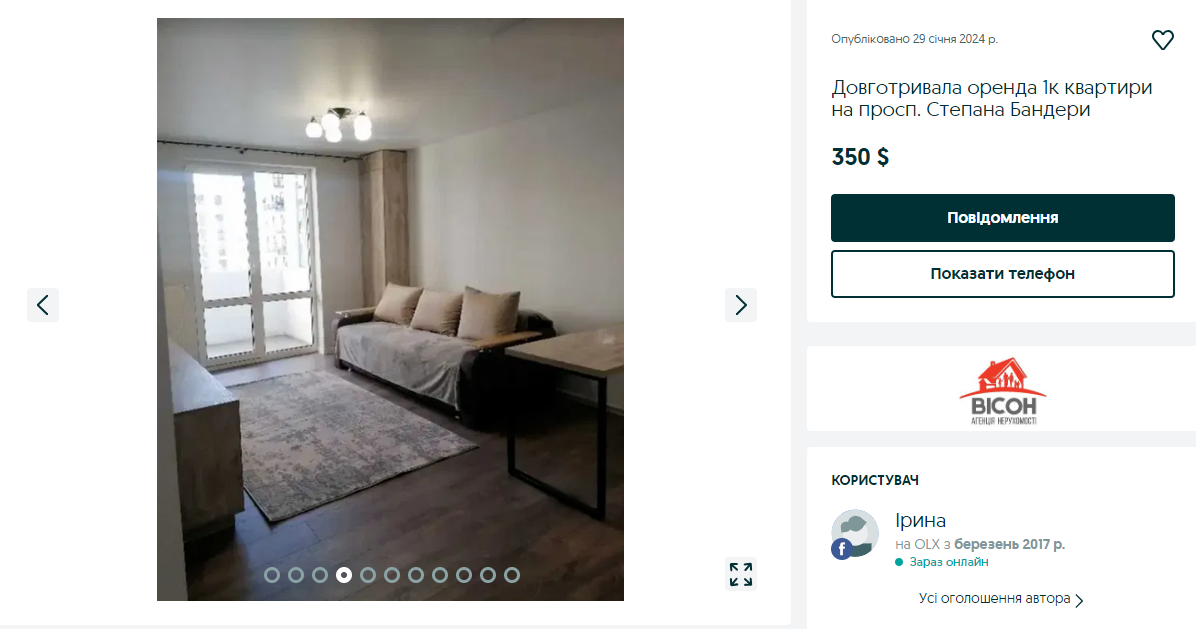
Task: Click Показати телефон button
Action: tap(1002, 274)
